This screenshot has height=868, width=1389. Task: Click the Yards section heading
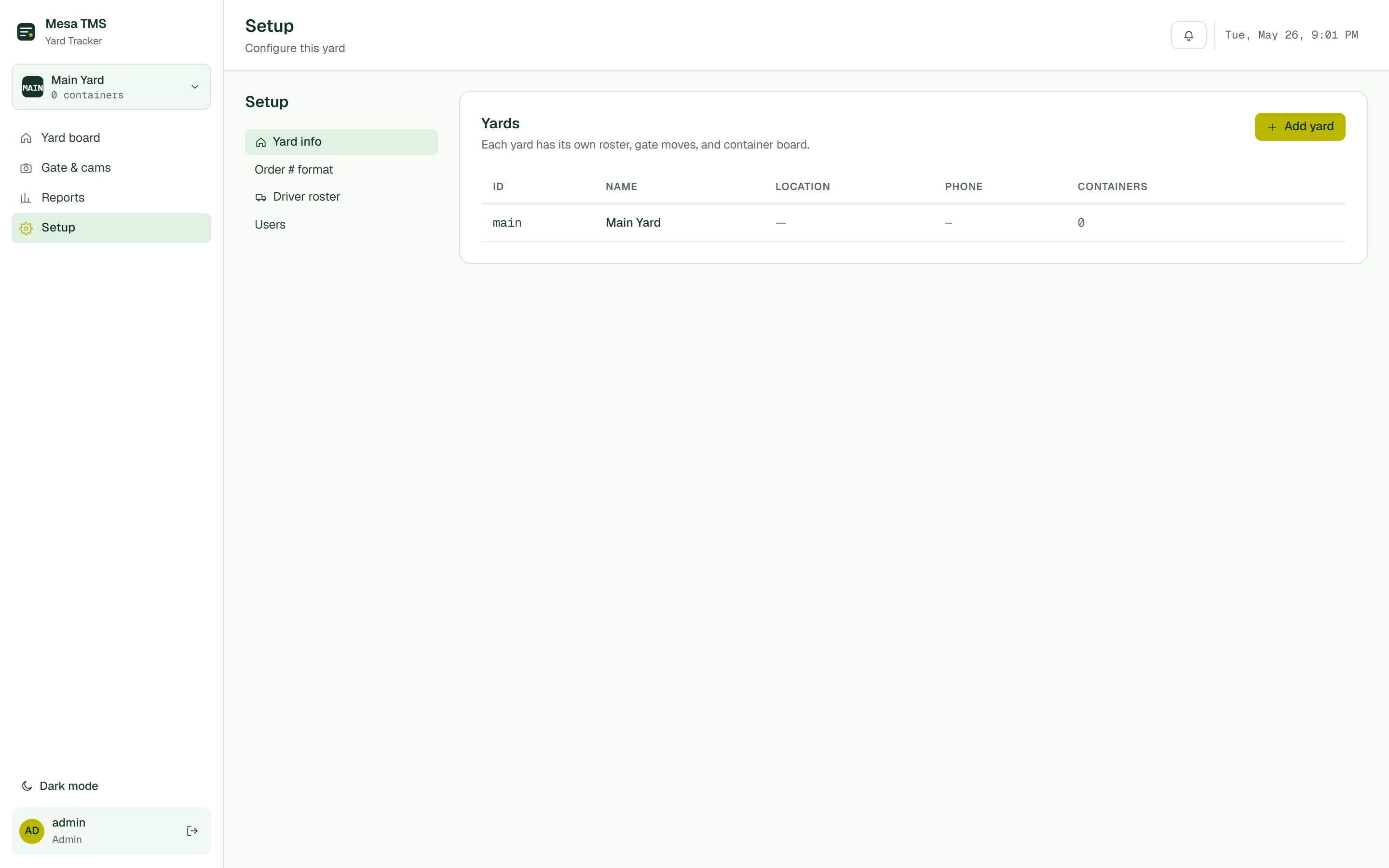tap(500, 123)
